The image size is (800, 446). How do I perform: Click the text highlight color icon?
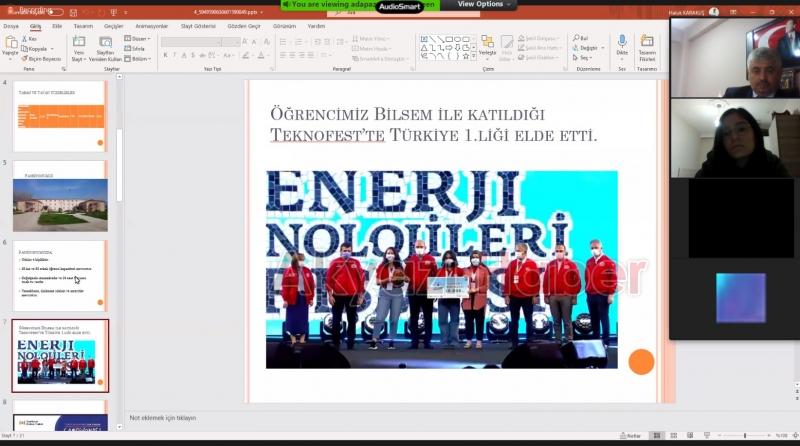click(246, 55)
